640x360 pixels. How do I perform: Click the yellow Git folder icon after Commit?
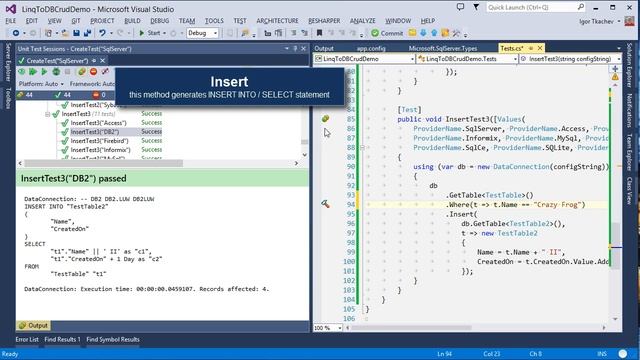click(x=412, y=33)
